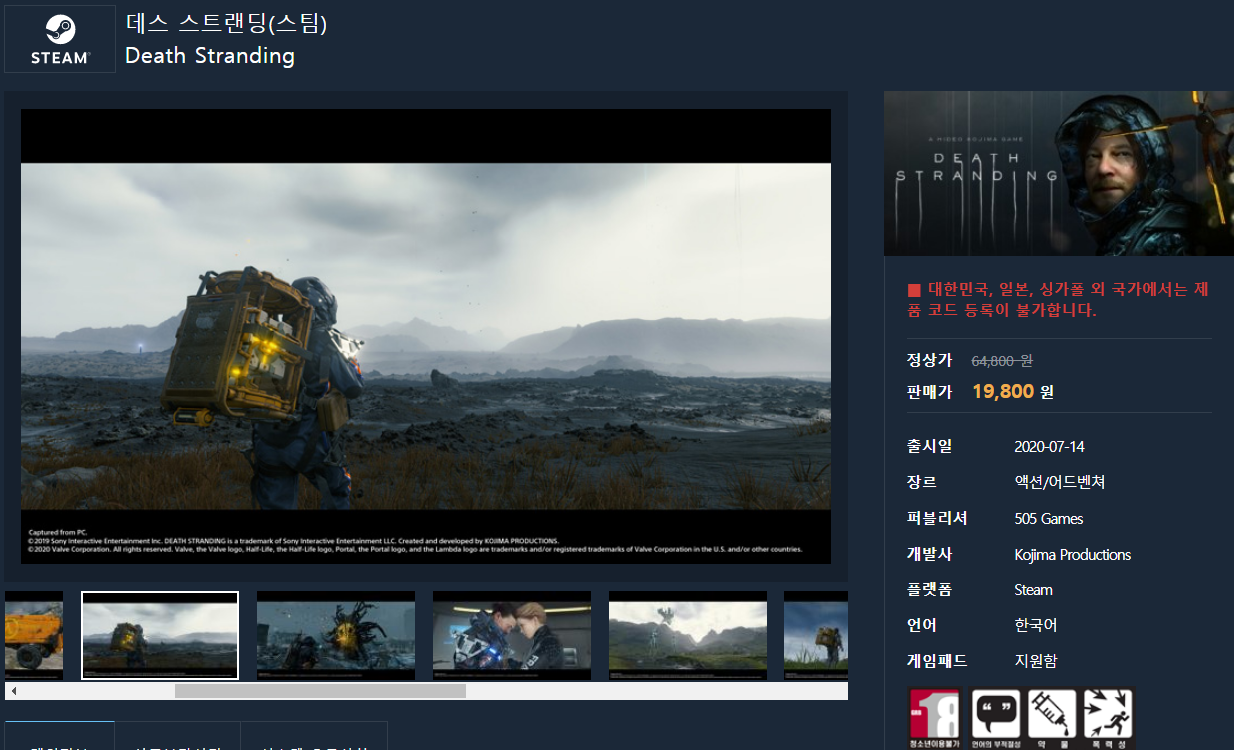The image size is (1234, 750).
Task: Click the language value '한국어'
Action: pyautogui.click(x=1036, y=625)
